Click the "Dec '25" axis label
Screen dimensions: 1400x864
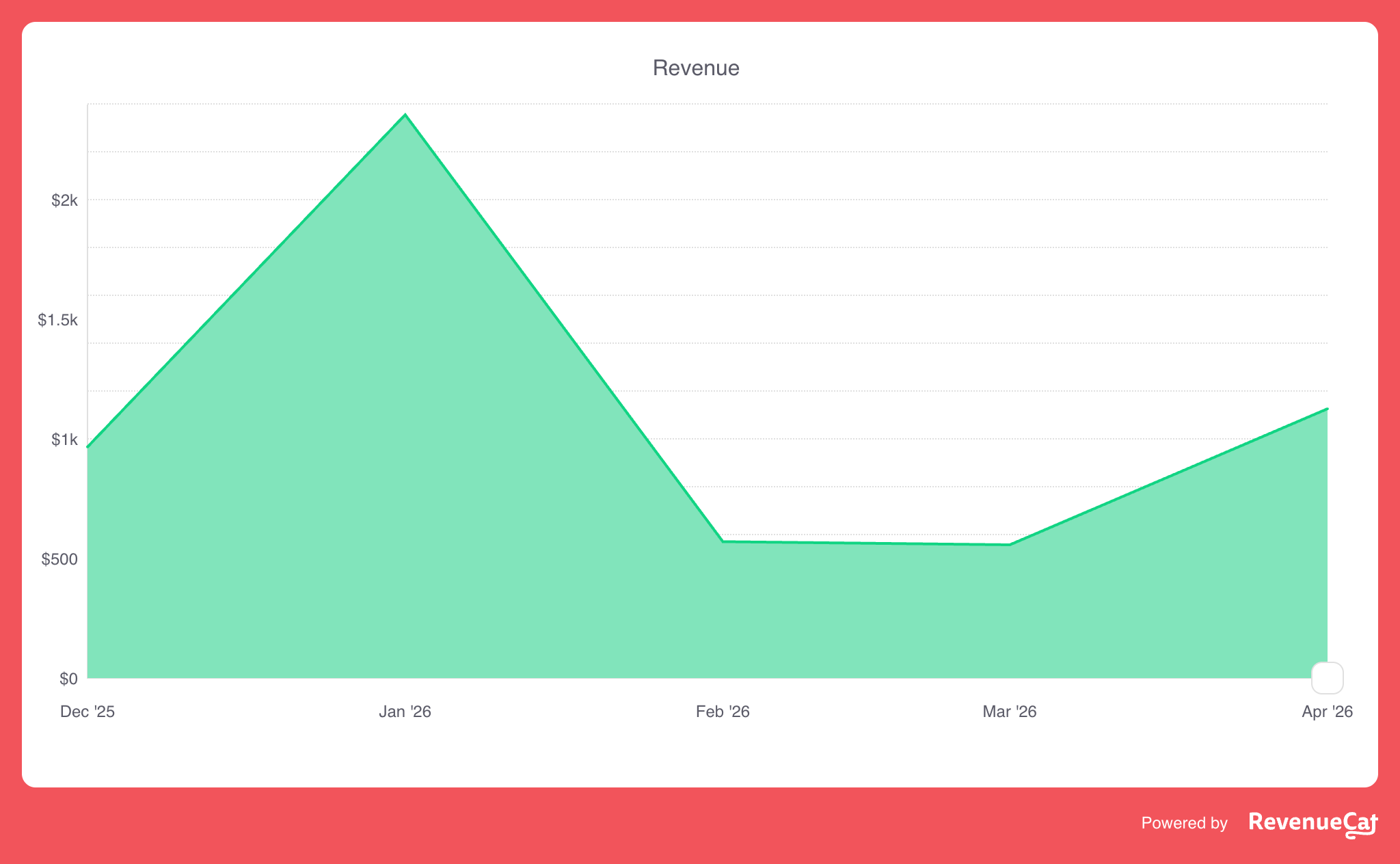click(87, 712)
